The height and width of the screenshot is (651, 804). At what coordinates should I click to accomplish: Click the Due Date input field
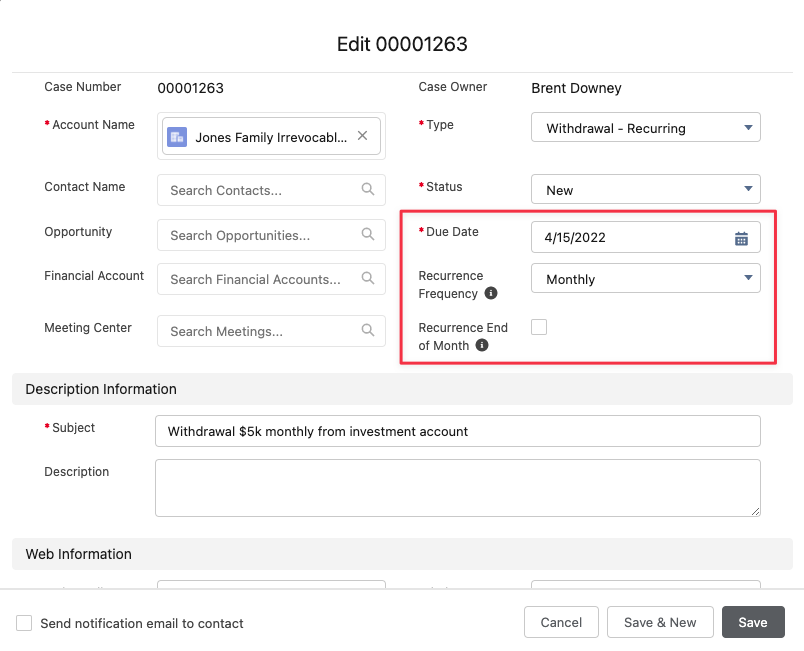click(630, 238)
